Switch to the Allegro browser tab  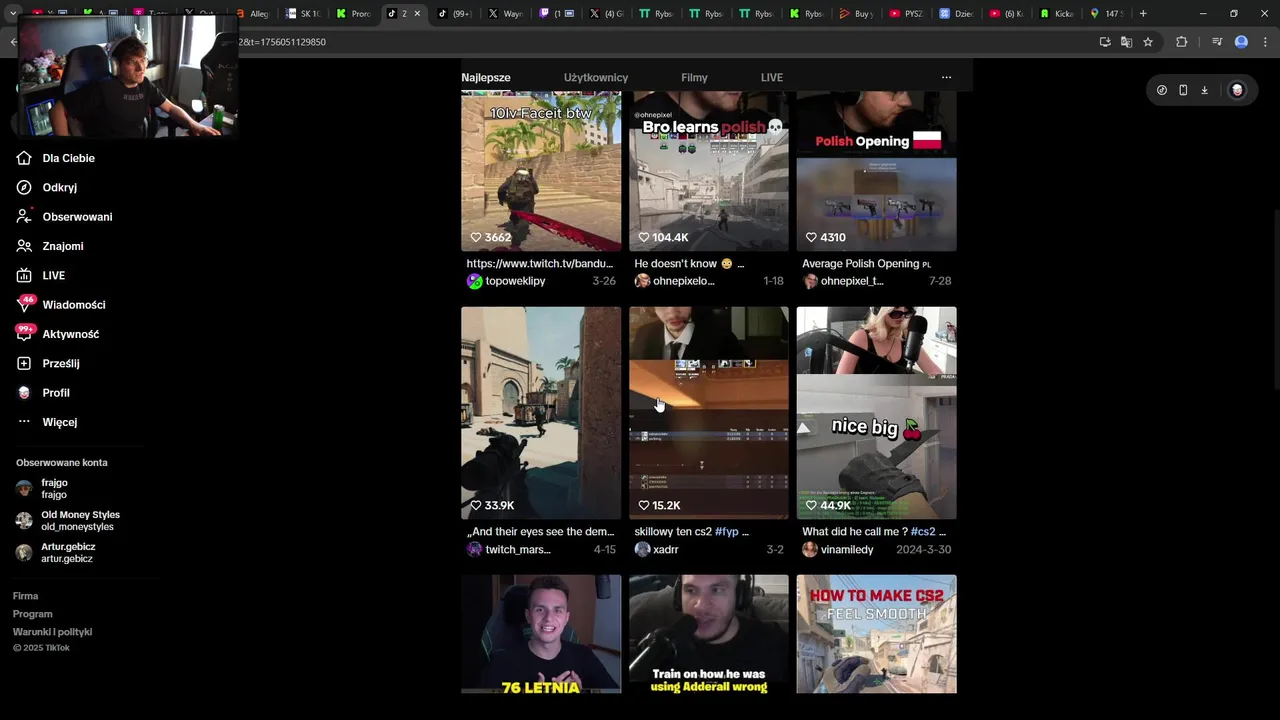[x=253, y=14]
